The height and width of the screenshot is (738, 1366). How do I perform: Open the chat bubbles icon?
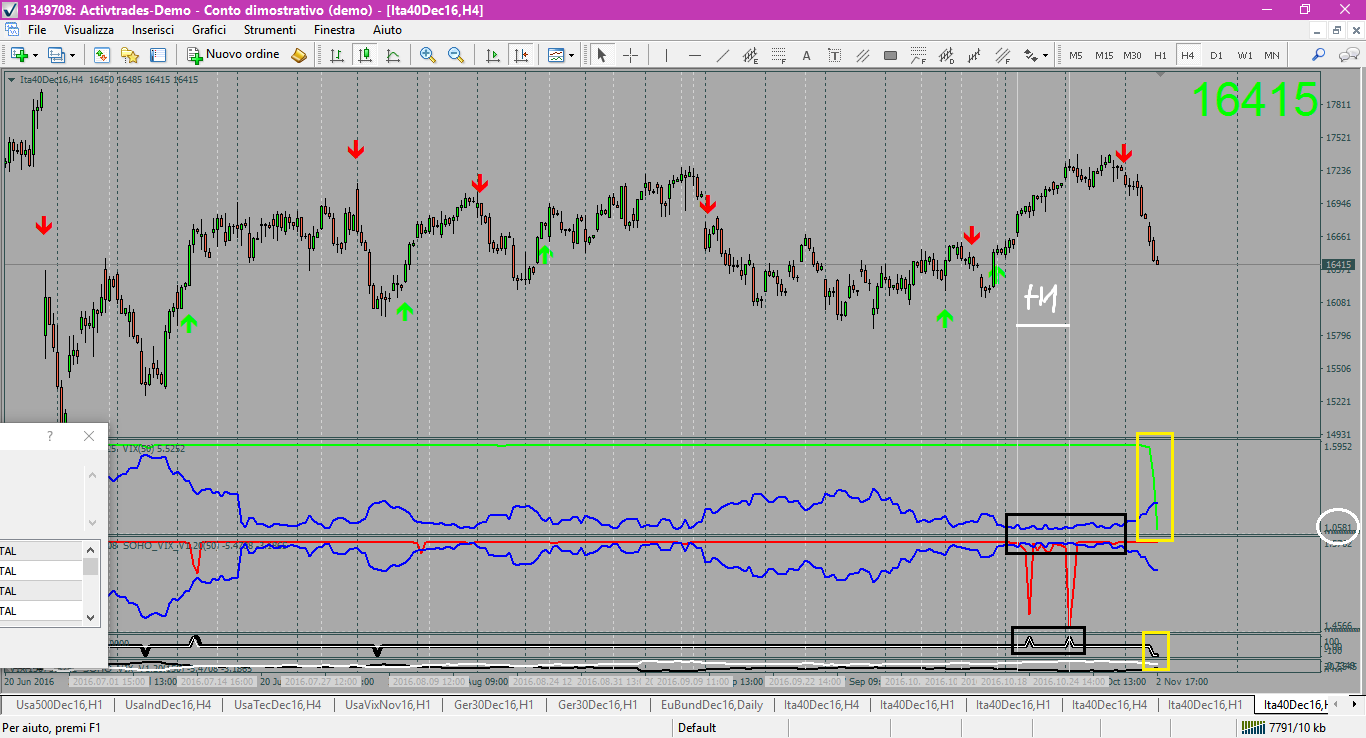[x=1347, y=55]
